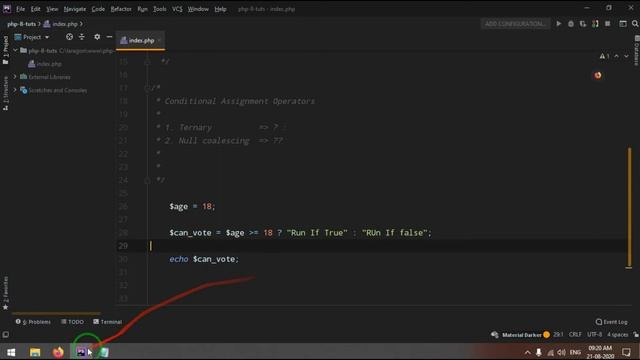Go to next highlighted error arrow
Screen dimensions: 640x360
(626, 56)
